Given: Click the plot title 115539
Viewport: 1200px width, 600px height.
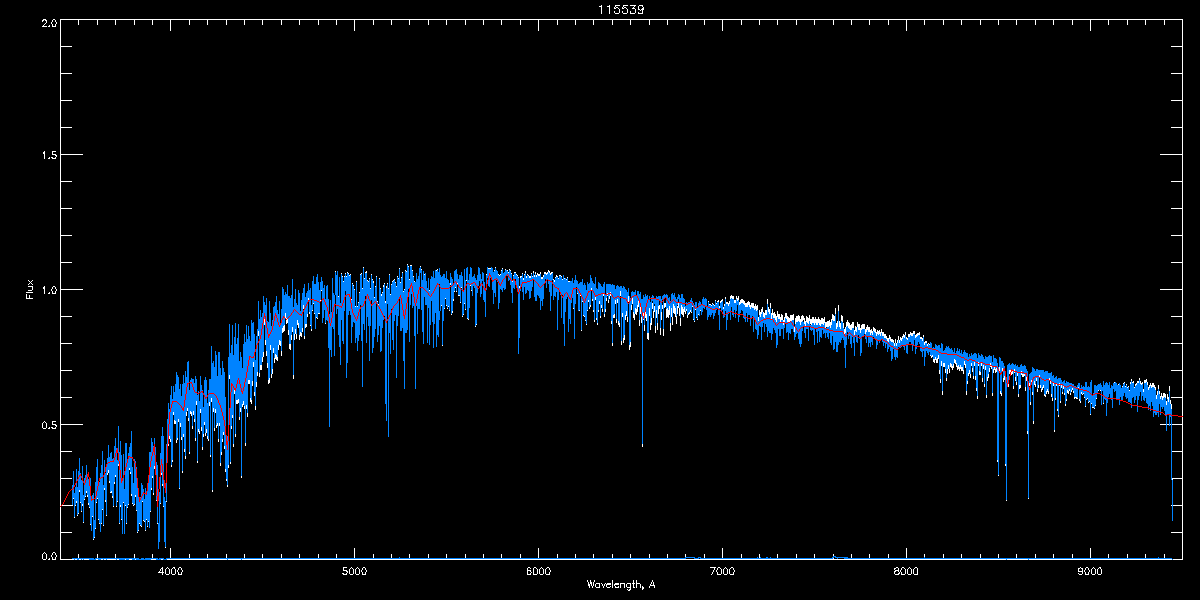Looking at the screenshot, I should click(620, 10).
